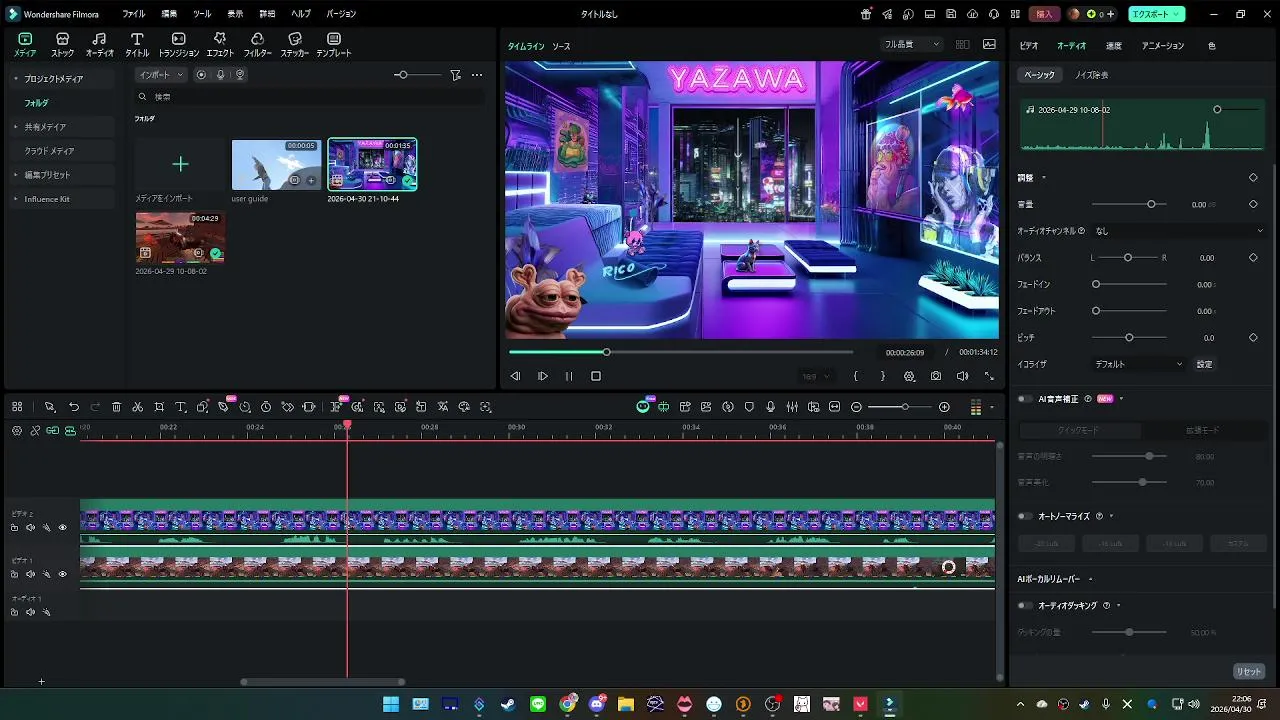Click the 音量 volume slider
The height and width of the screenshot is (720, 1280).
coord(1131,204)
